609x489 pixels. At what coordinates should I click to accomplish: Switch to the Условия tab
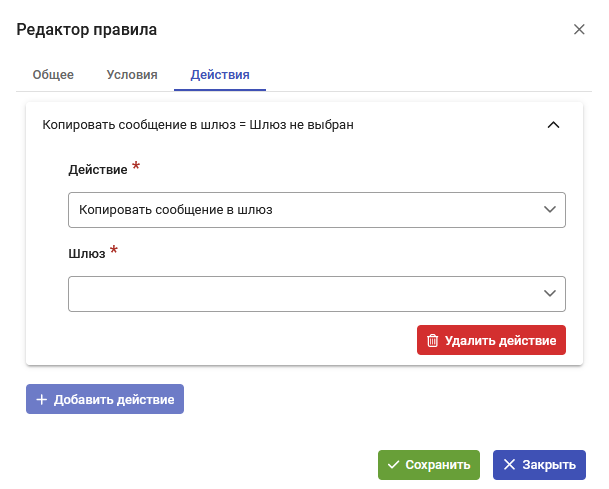coord(132,75)
